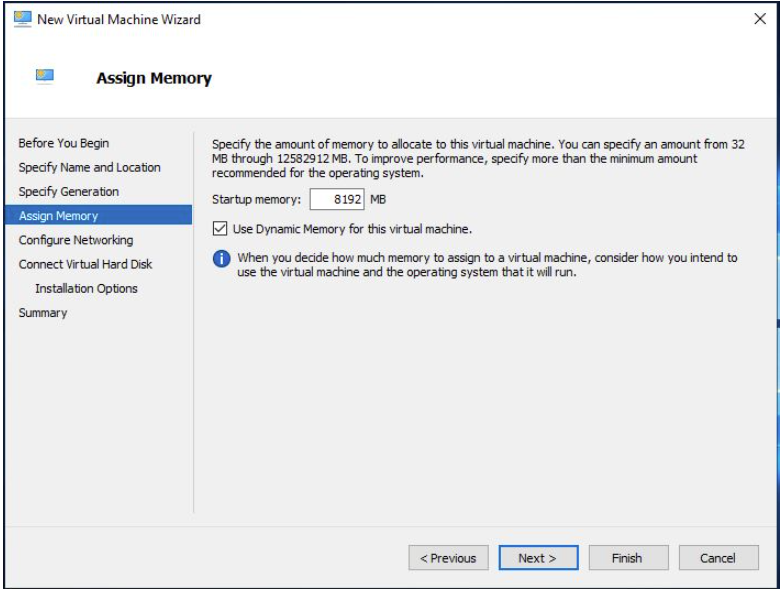Select the highlighted Assign Memory step
Image resolution: width=782 pixels, height=592 pixels.
click(x=98, y=215)
